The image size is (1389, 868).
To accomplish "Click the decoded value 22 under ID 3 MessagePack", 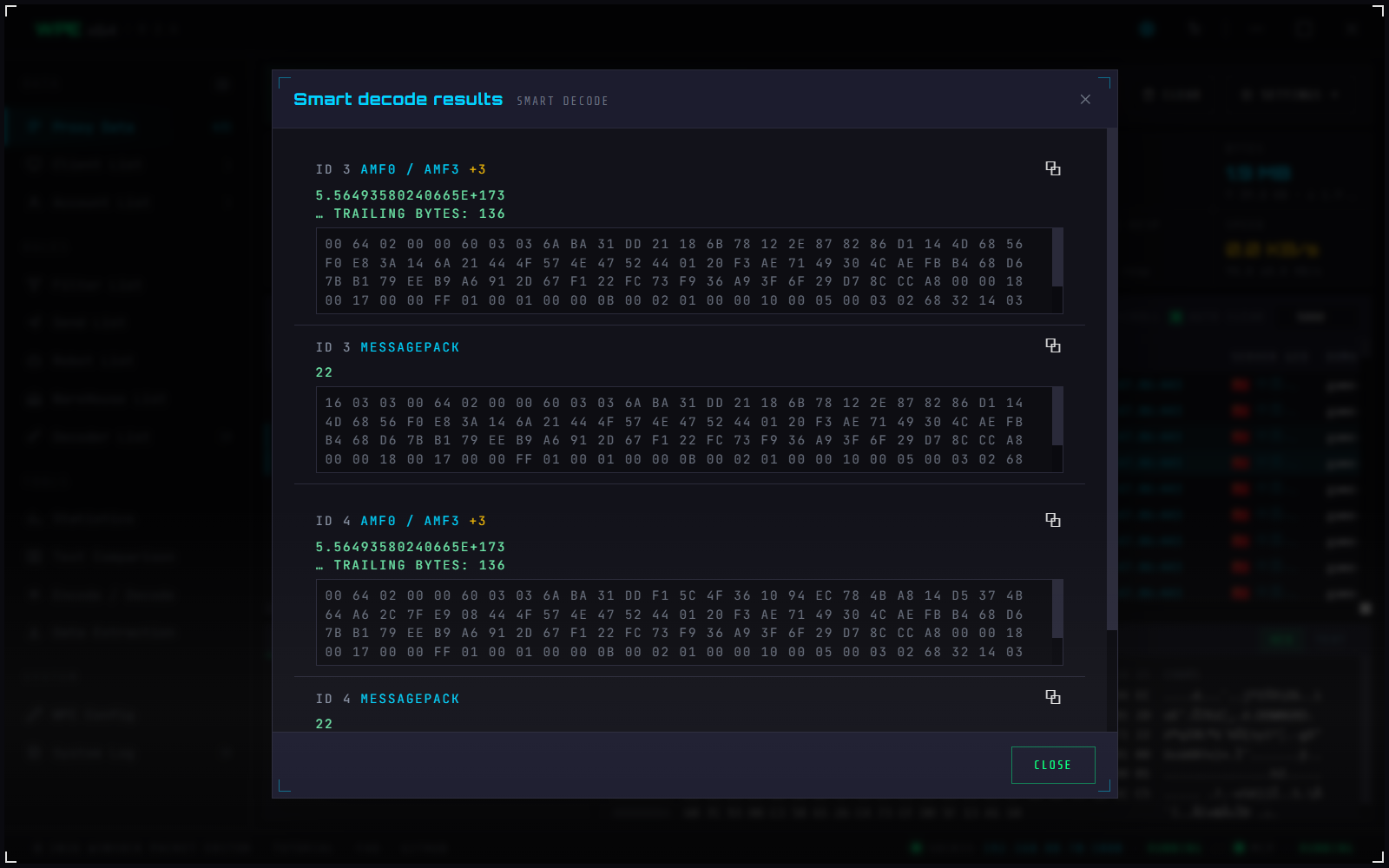I will tap(324, 372).
